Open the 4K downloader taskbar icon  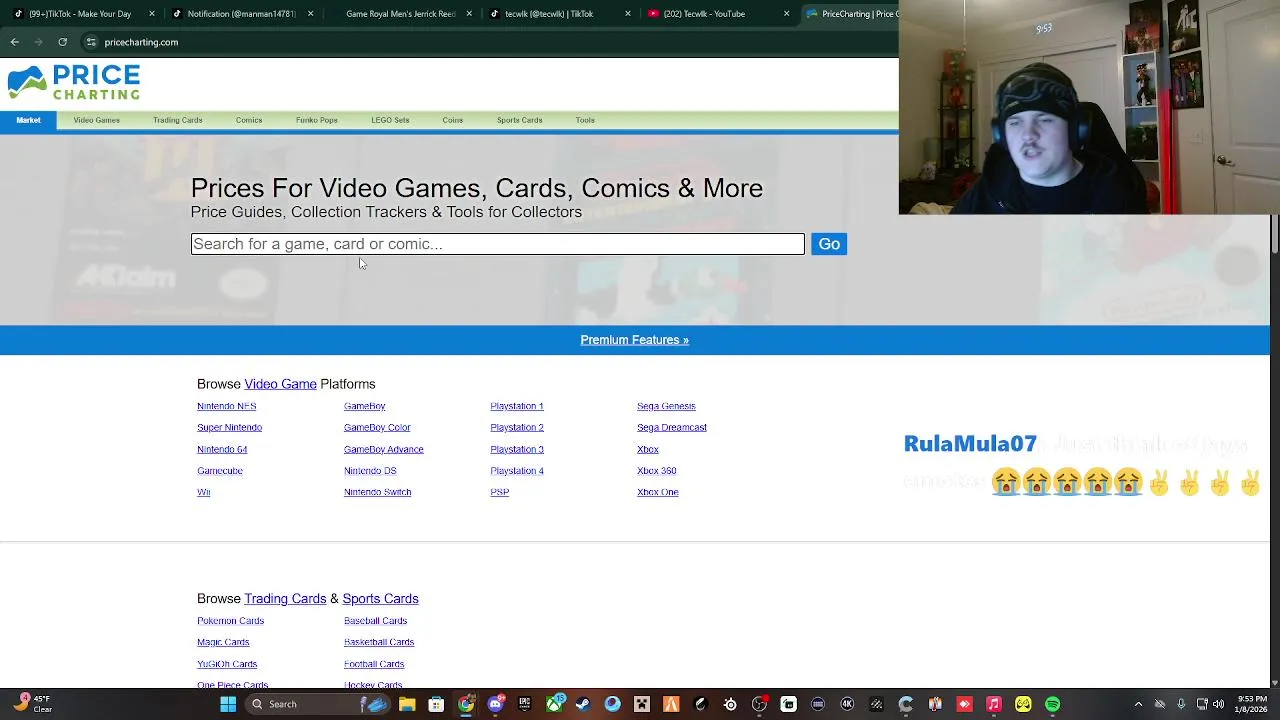847,704
